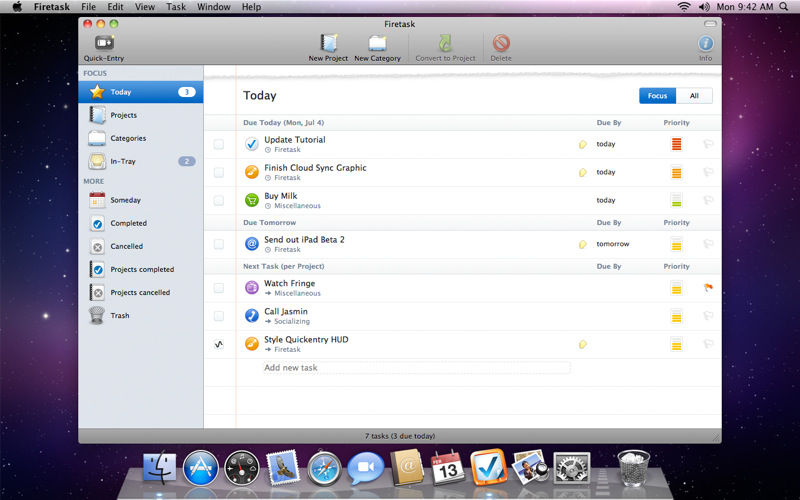Click the orange flag on Watch Fringe

pyautogui.click(x=708, y=288)
